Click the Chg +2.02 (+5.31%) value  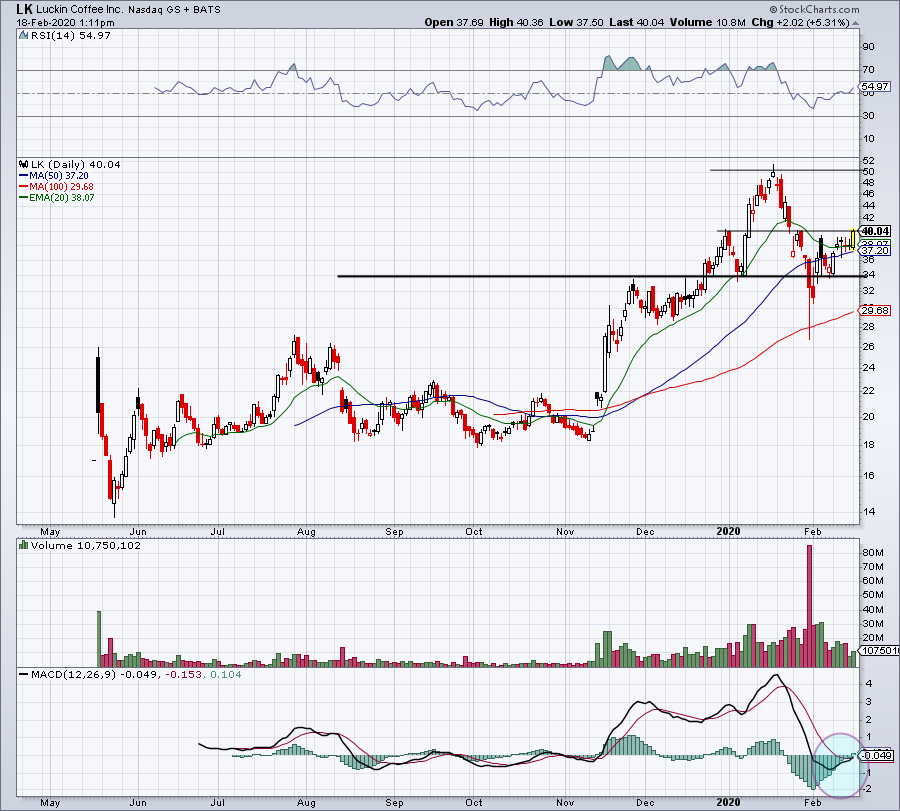[800, 22]
